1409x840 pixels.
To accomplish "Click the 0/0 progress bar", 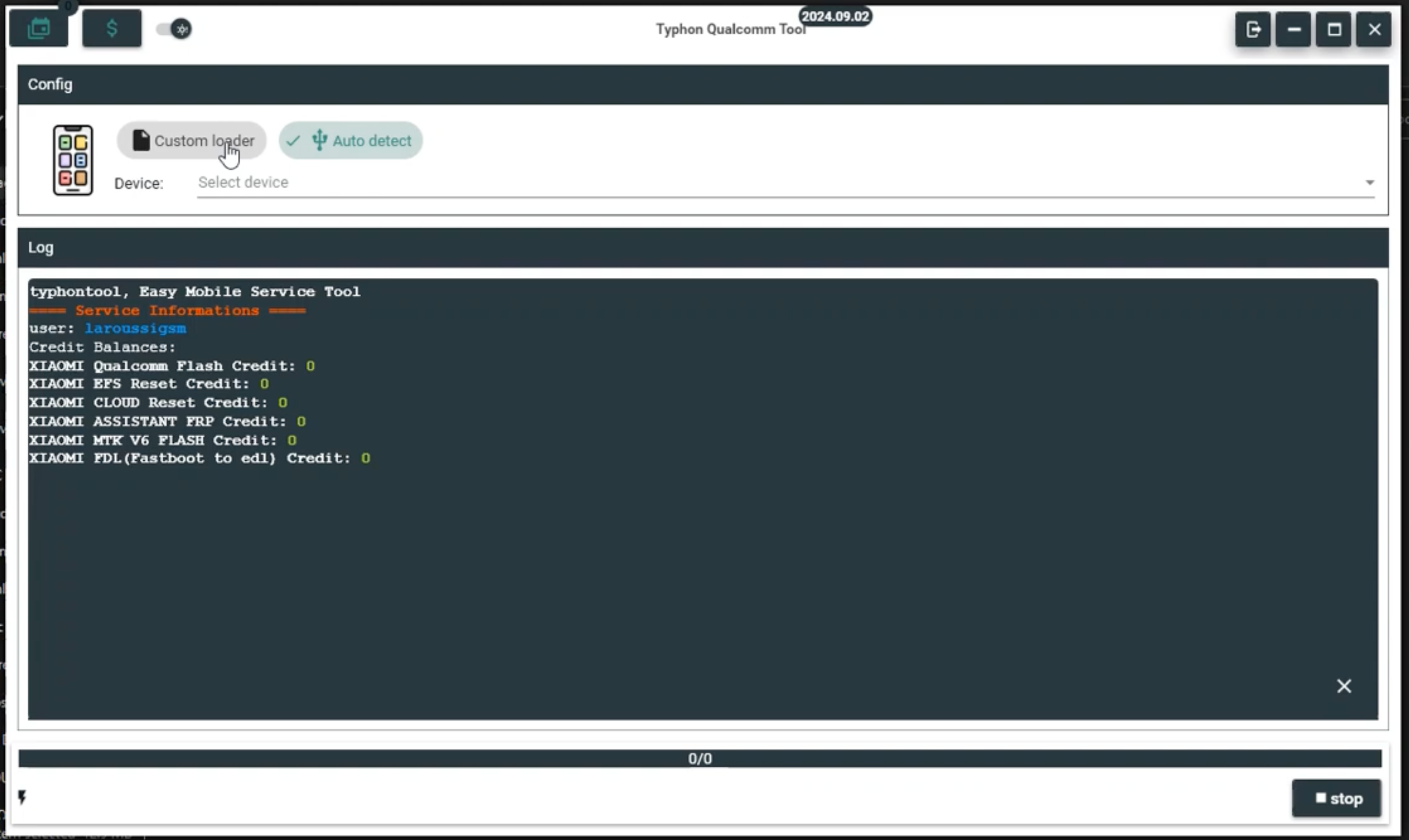I will [700, 759].
